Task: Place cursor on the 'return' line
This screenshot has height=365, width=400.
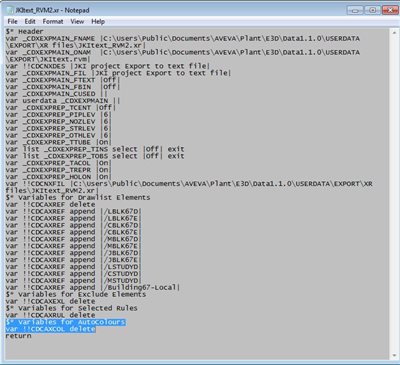Action: [x=18, y=336]
